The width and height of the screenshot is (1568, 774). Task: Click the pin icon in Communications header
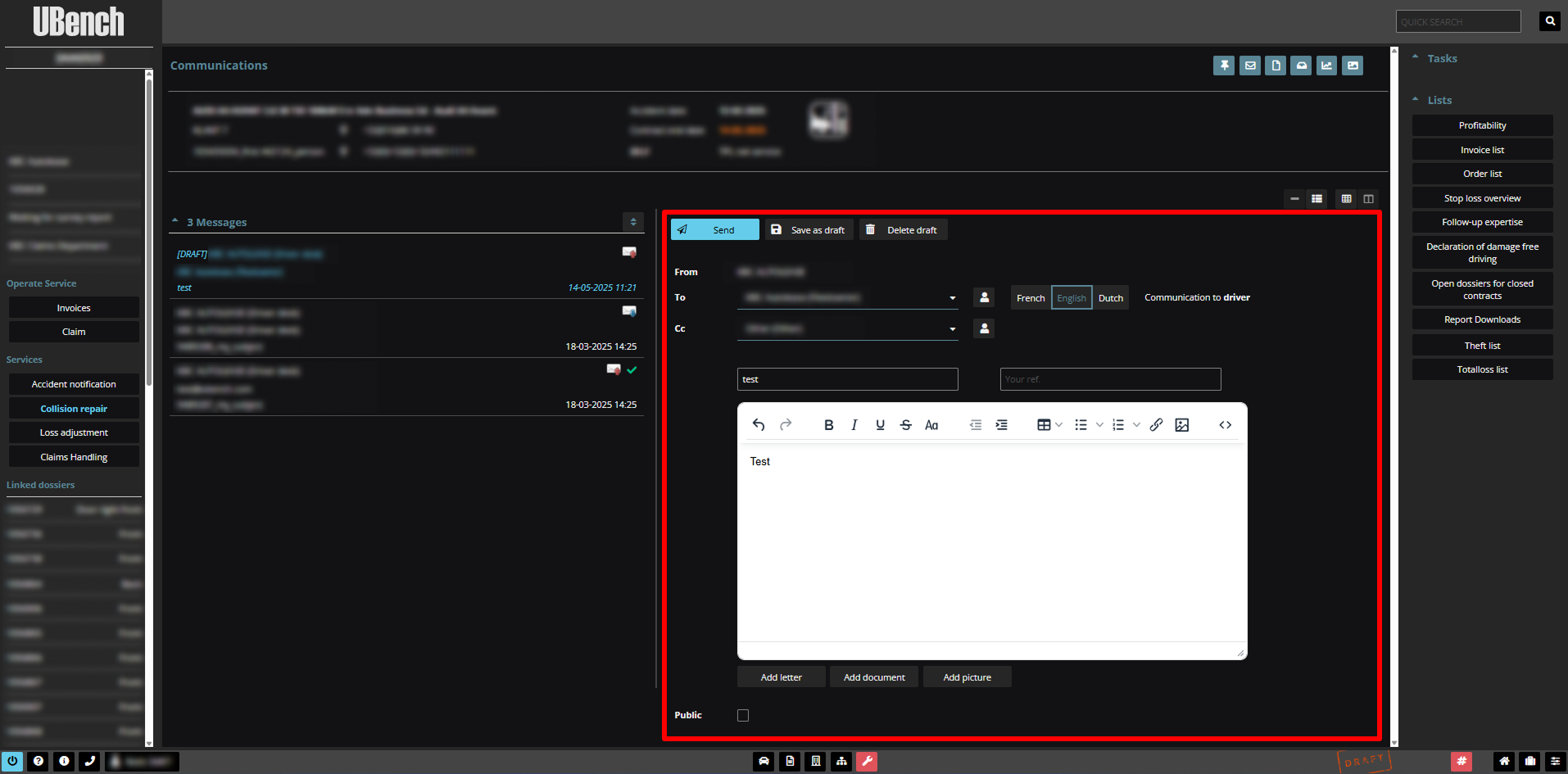point(1224,66)
